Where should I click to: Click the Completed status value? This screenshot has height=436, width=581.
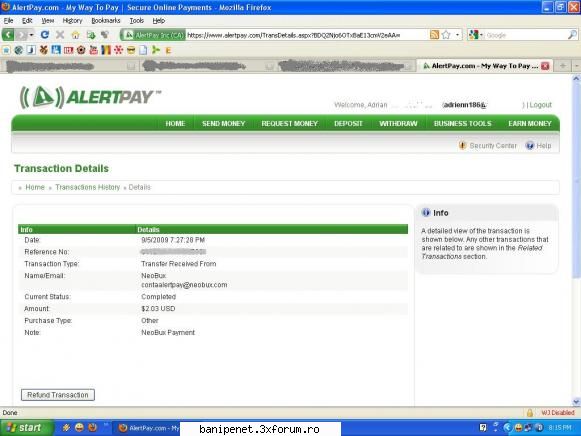tap(158, 297)
